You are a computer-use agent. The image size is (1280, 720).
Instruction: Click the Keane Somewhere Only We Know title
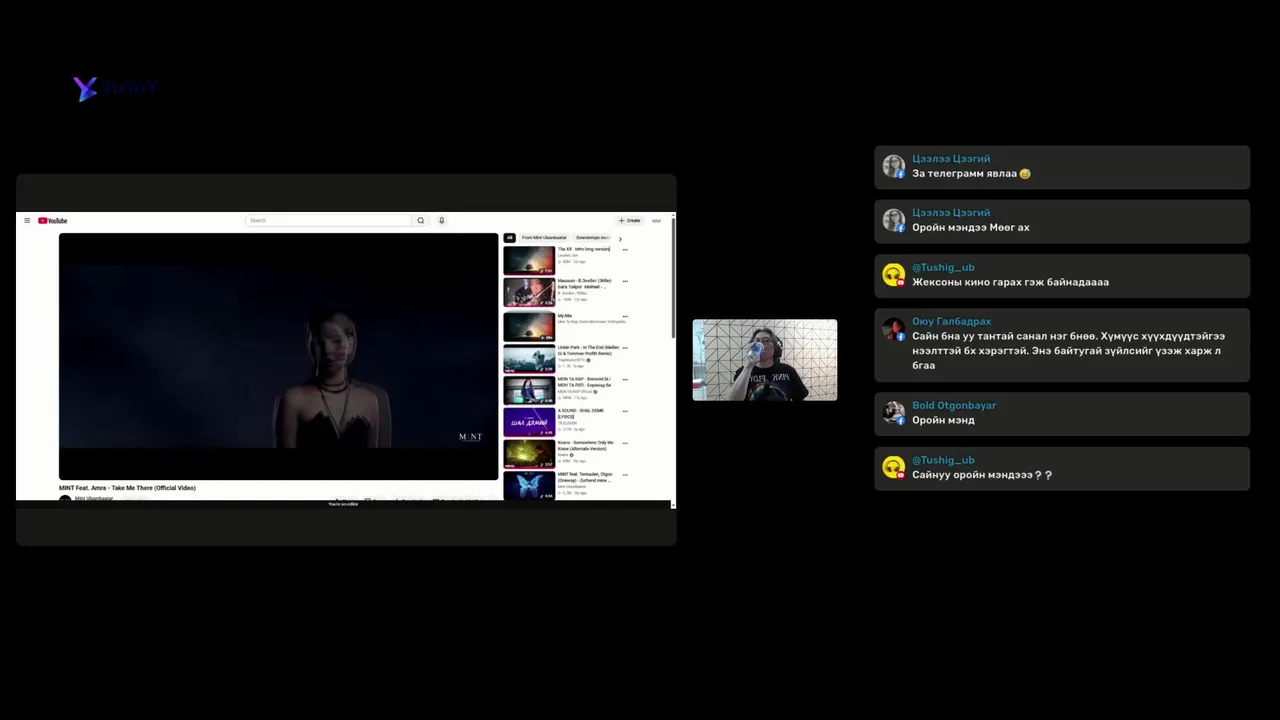coord(586,445)
